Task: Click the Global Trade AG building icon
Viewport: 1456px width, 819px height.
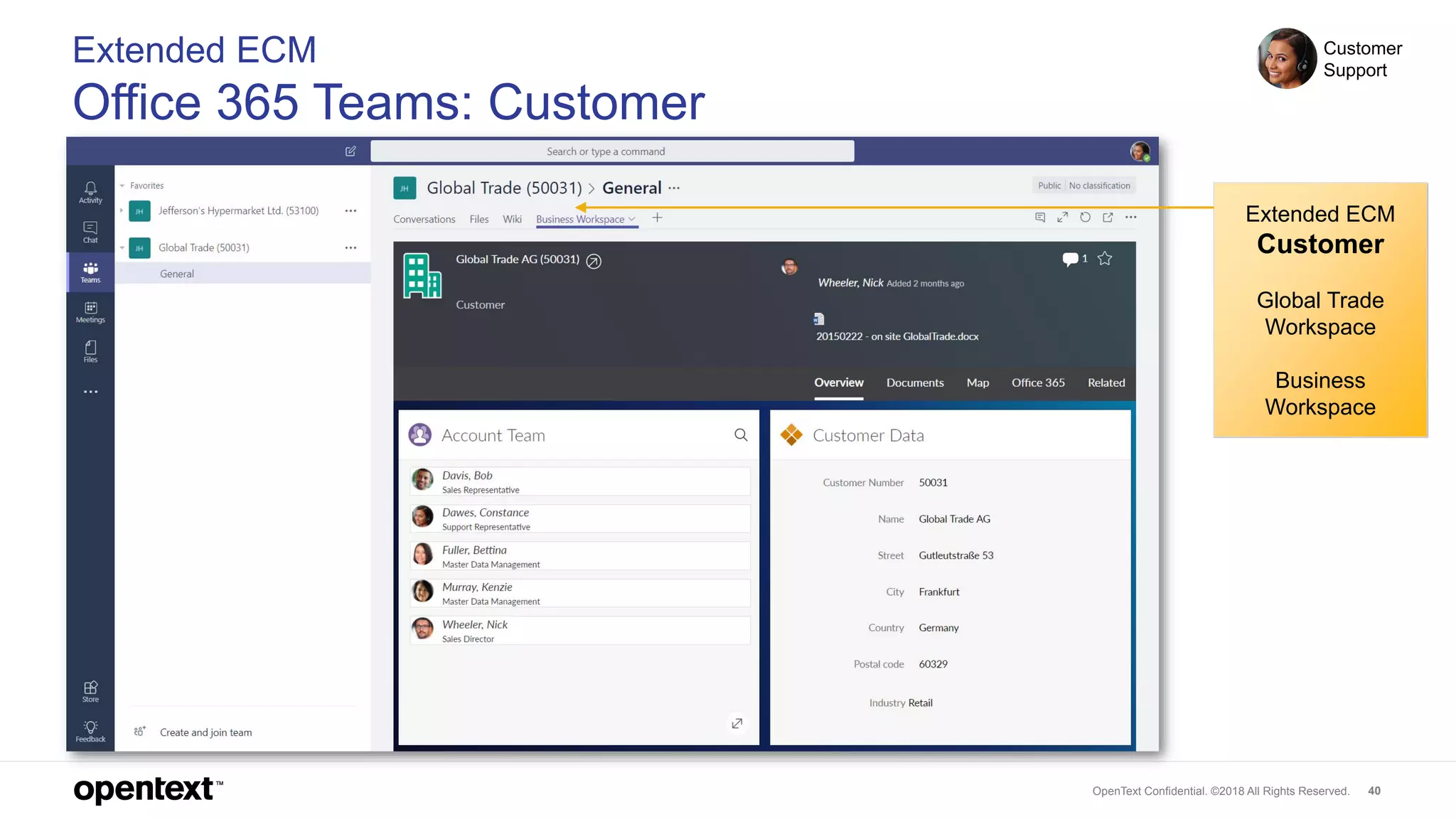Action: (x=422, y=276)
